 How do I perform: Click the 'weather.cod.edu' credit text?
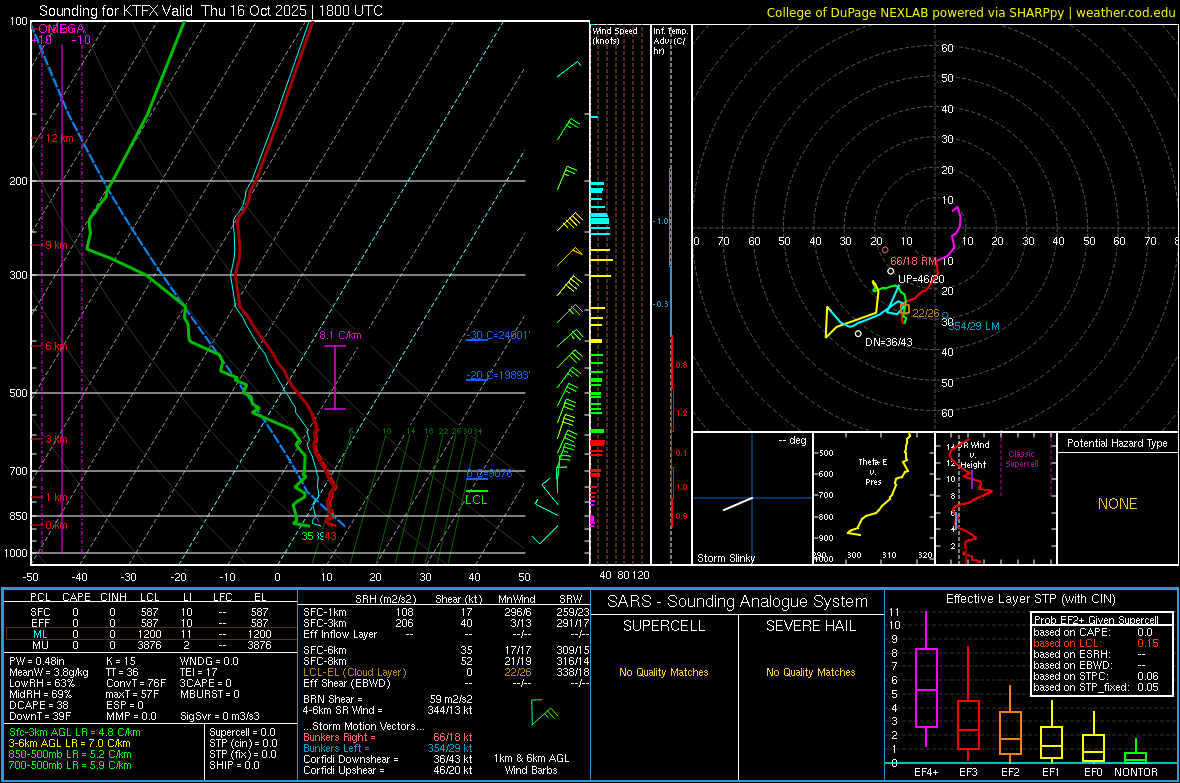click(1125, 13)
